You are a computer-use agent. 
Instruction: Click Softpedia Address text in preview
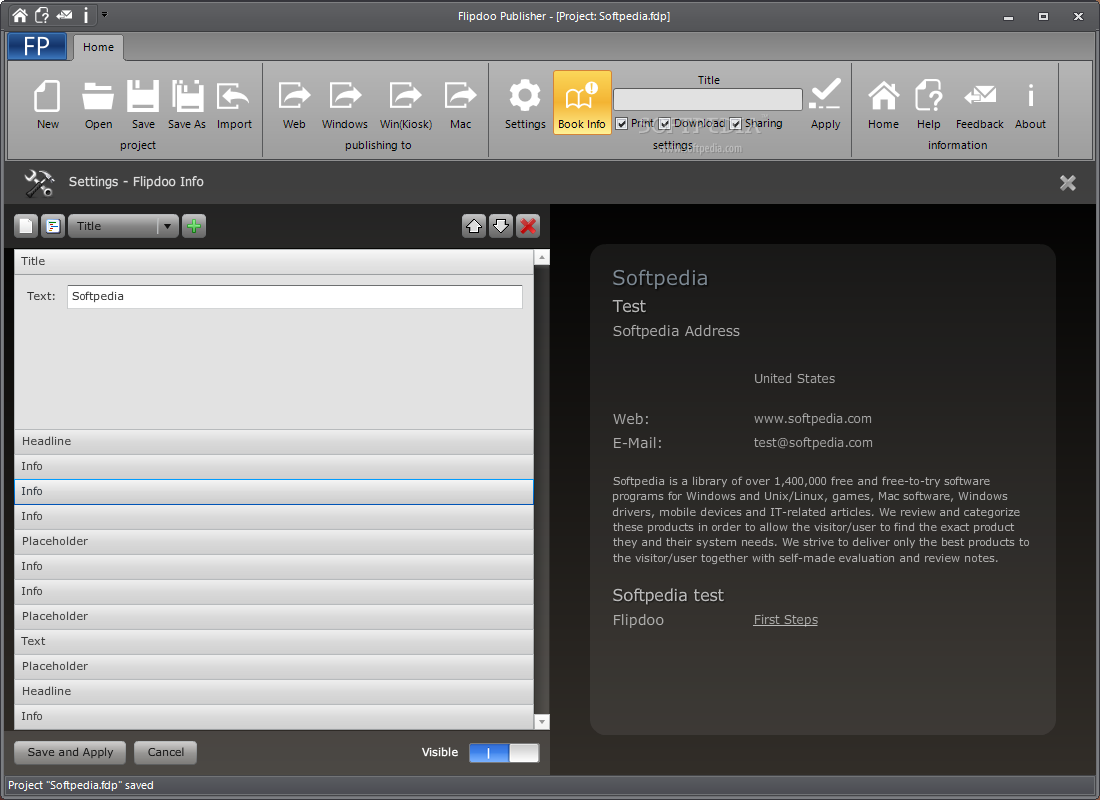676,331
